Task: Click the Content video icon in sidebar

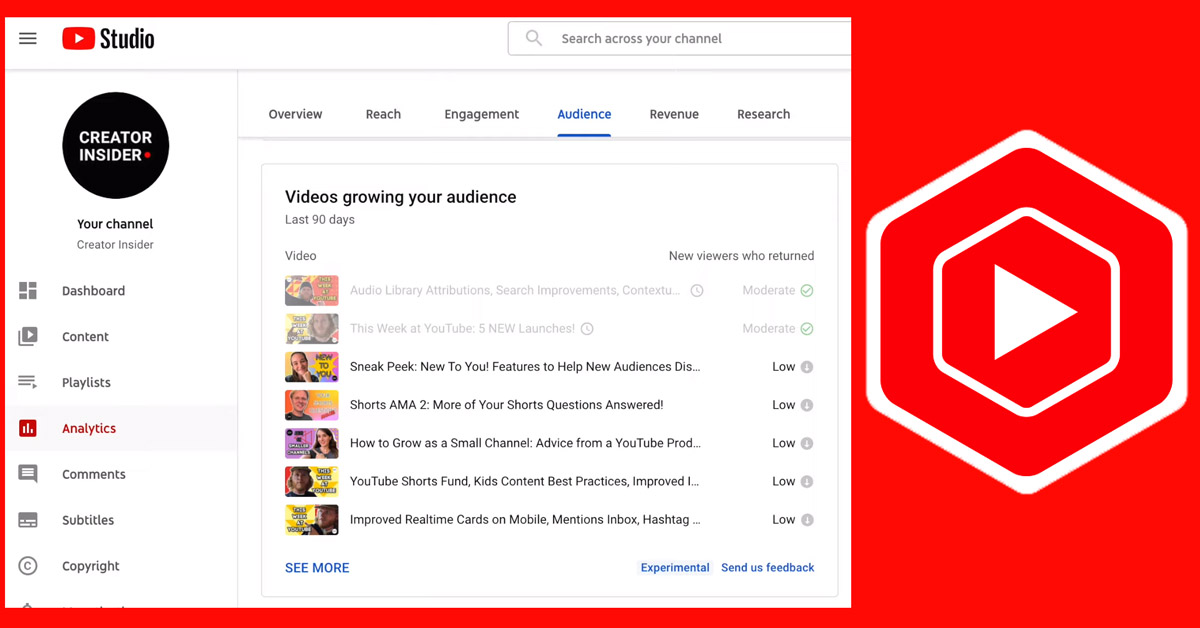Action: click(28, 337)
